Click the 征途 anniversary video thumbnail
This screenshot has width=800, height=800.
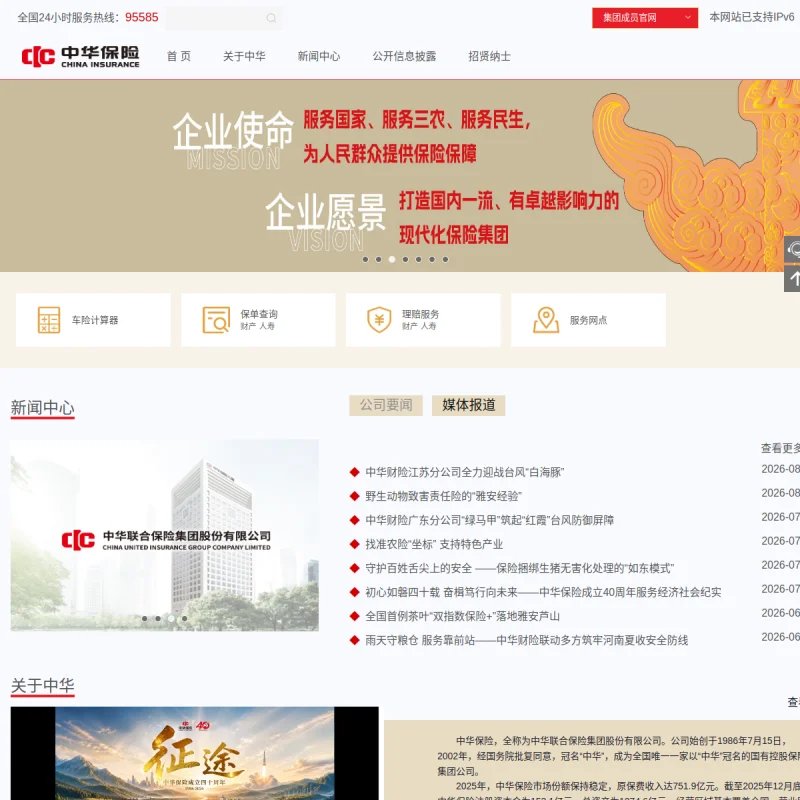pyautogui.click(x=194, y=753)
